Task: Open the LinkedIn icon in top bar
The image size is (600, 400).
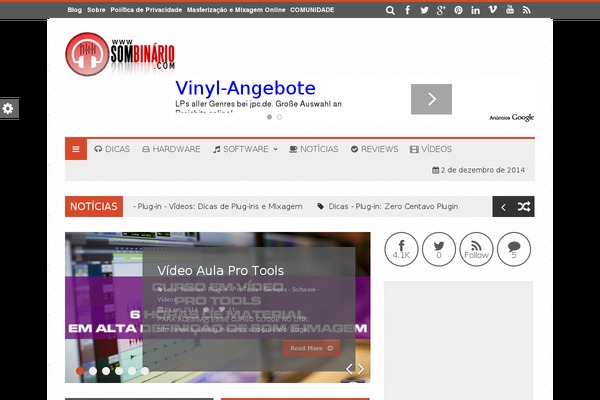Action: pyautogui.click(x=475, y=10)
